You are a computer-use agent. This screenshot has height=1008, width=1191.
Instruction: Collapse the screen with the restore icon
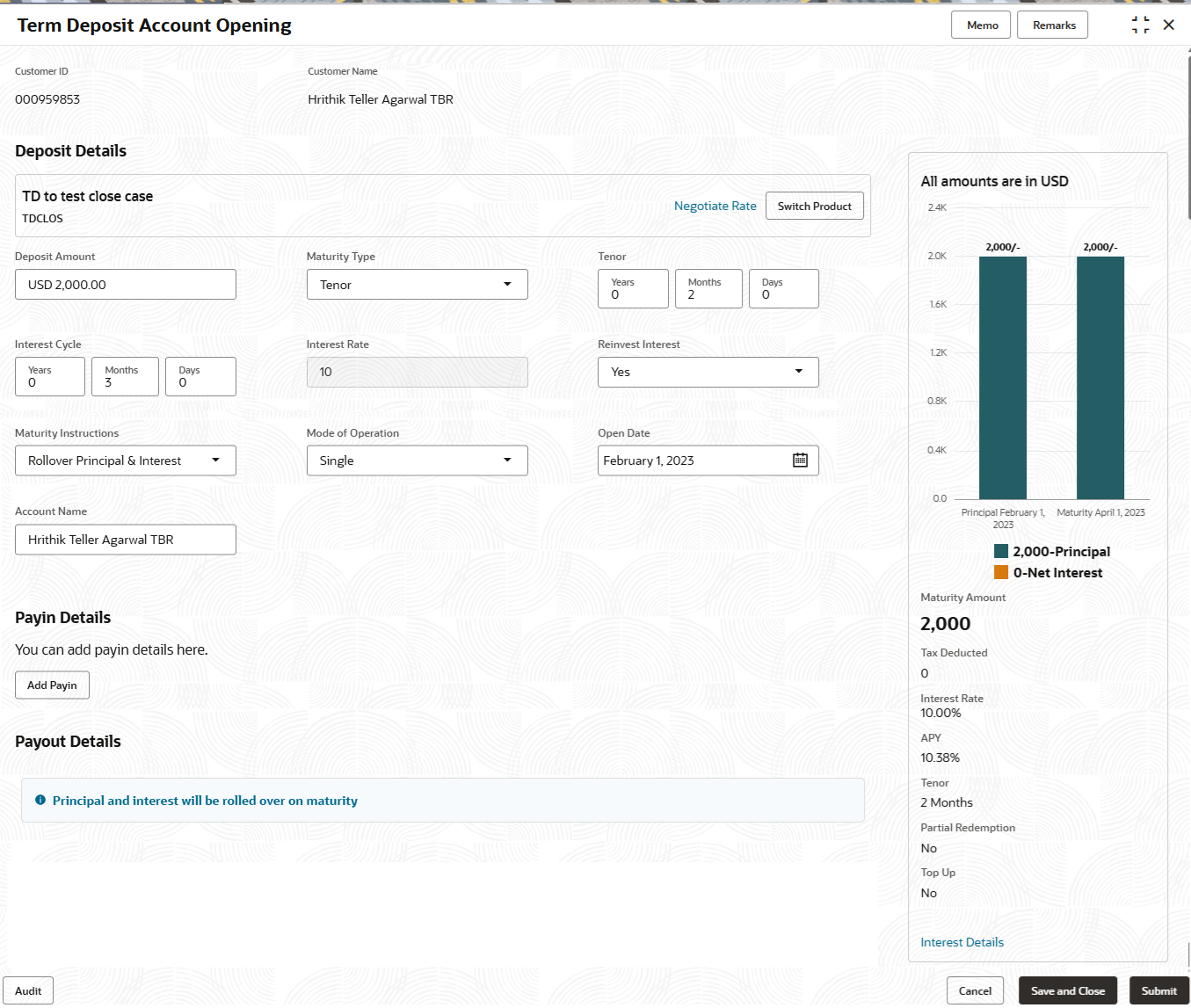pos(1140,25)
